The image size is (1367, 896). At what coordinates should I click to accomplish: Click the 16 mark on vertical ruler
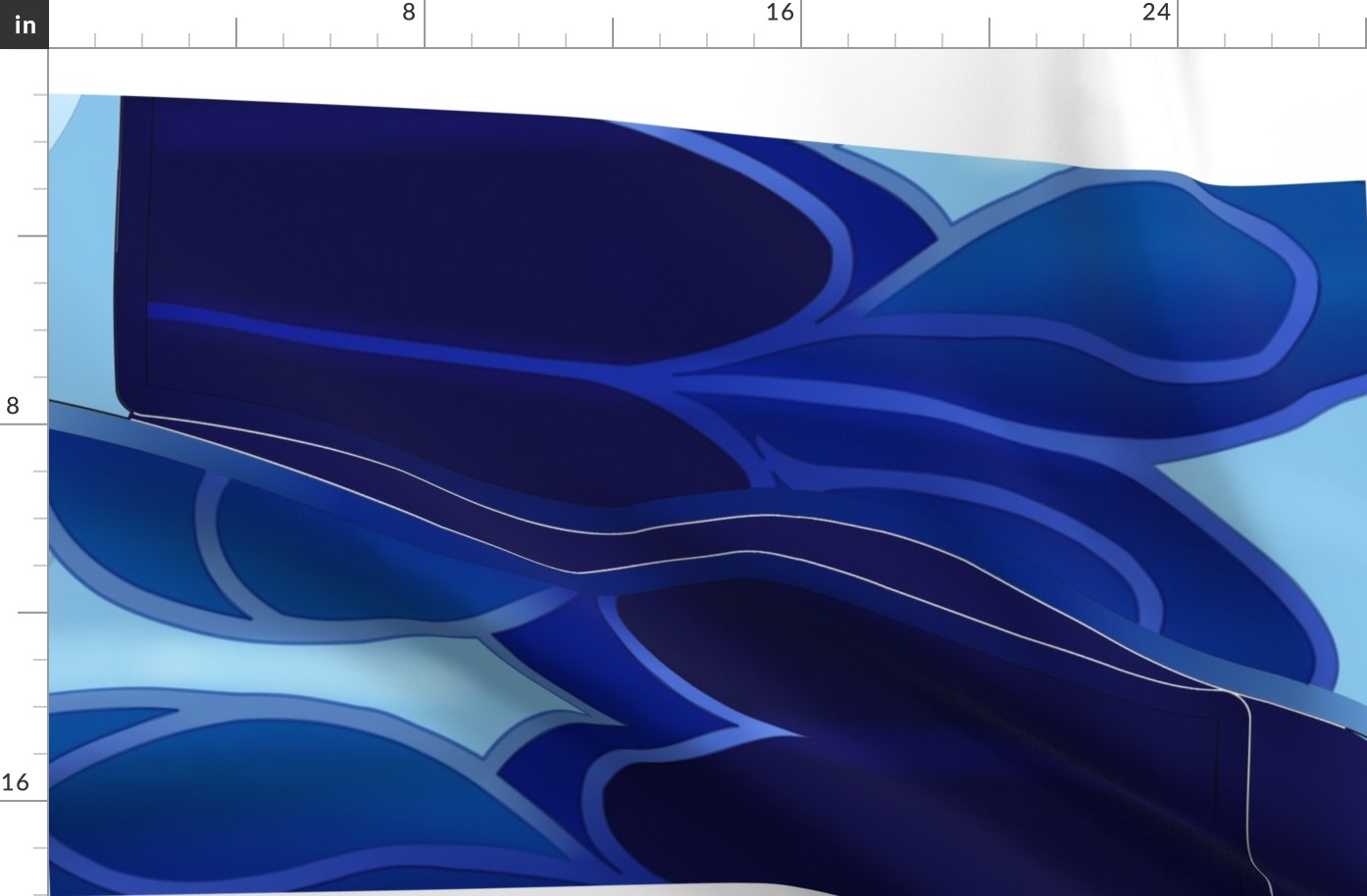(x=15, y=782)
